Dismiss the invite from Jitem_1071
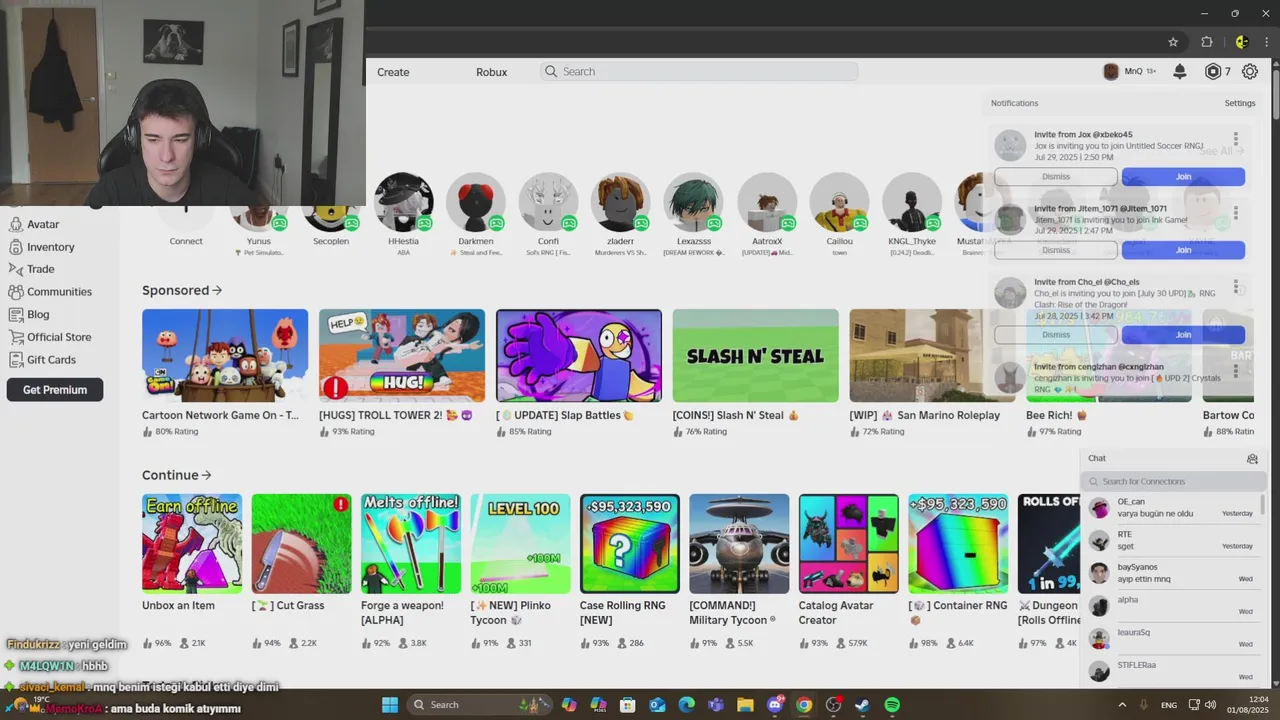The height and width of the screenshot is (720, 1280). tap(1056, 250)
